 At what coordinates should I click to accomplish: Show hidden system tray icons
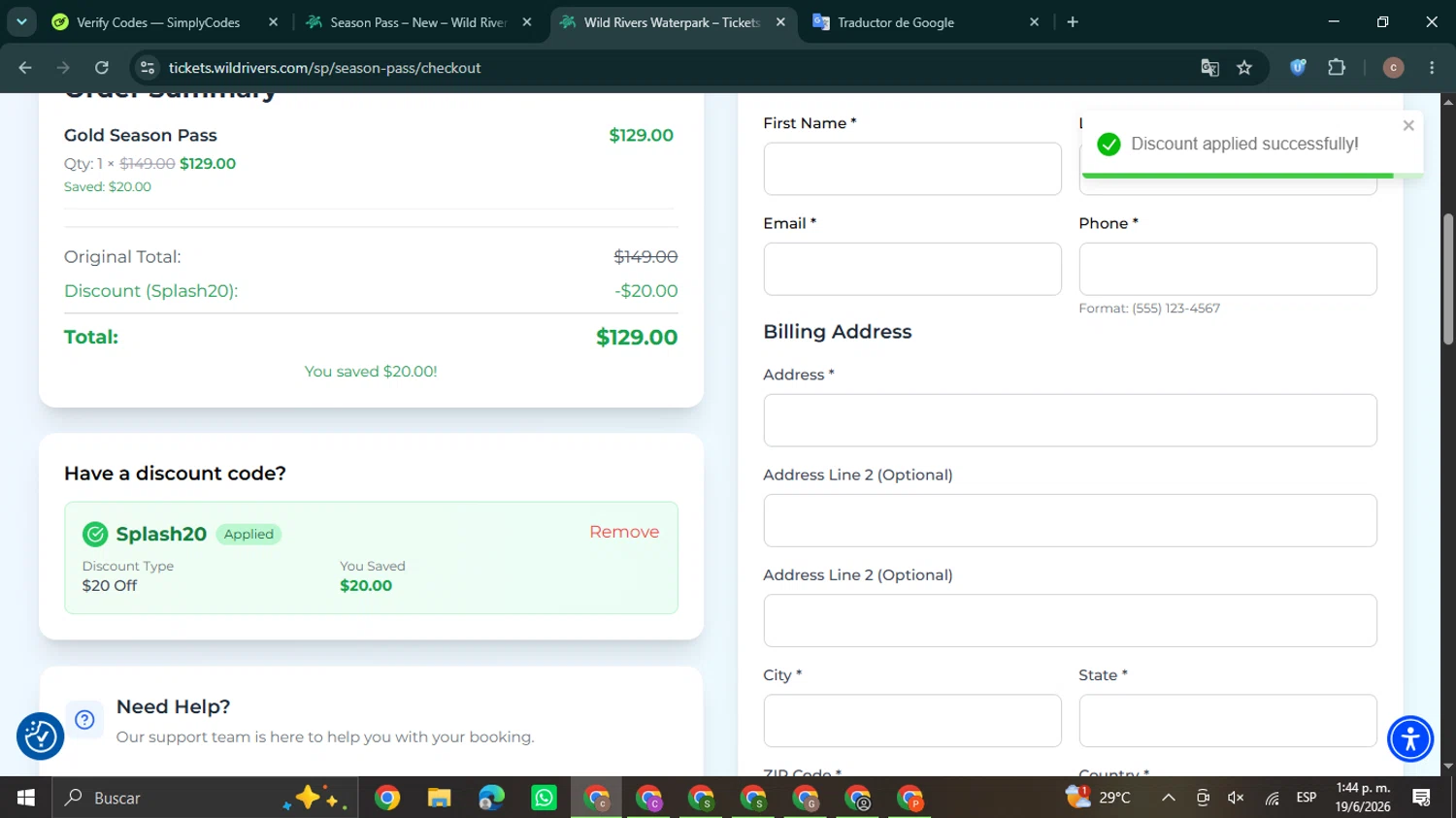[1169, 798]
